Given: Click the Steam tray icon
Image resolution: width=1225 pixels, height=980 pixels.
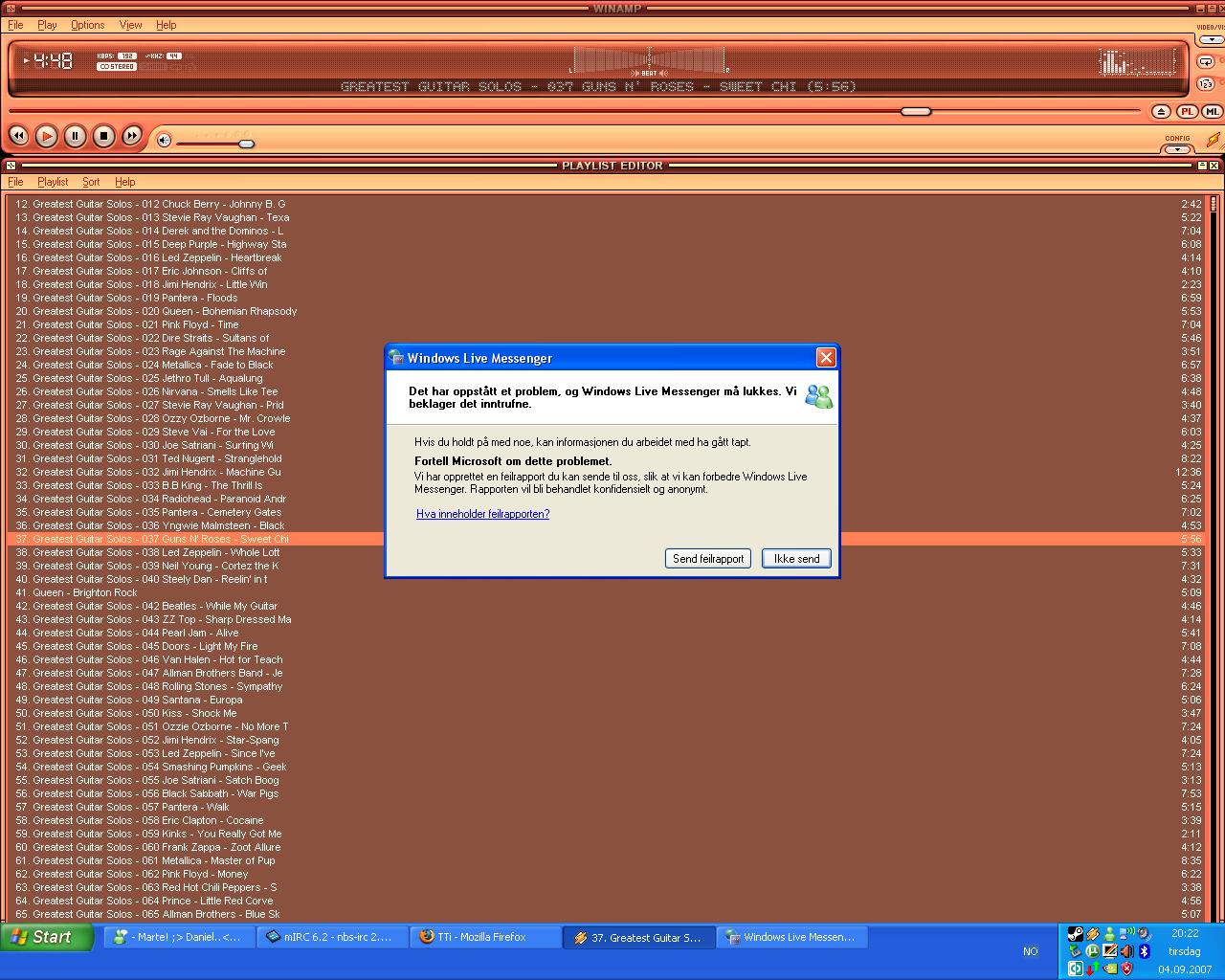Looking at the screenshot, I should [1076, 933].
